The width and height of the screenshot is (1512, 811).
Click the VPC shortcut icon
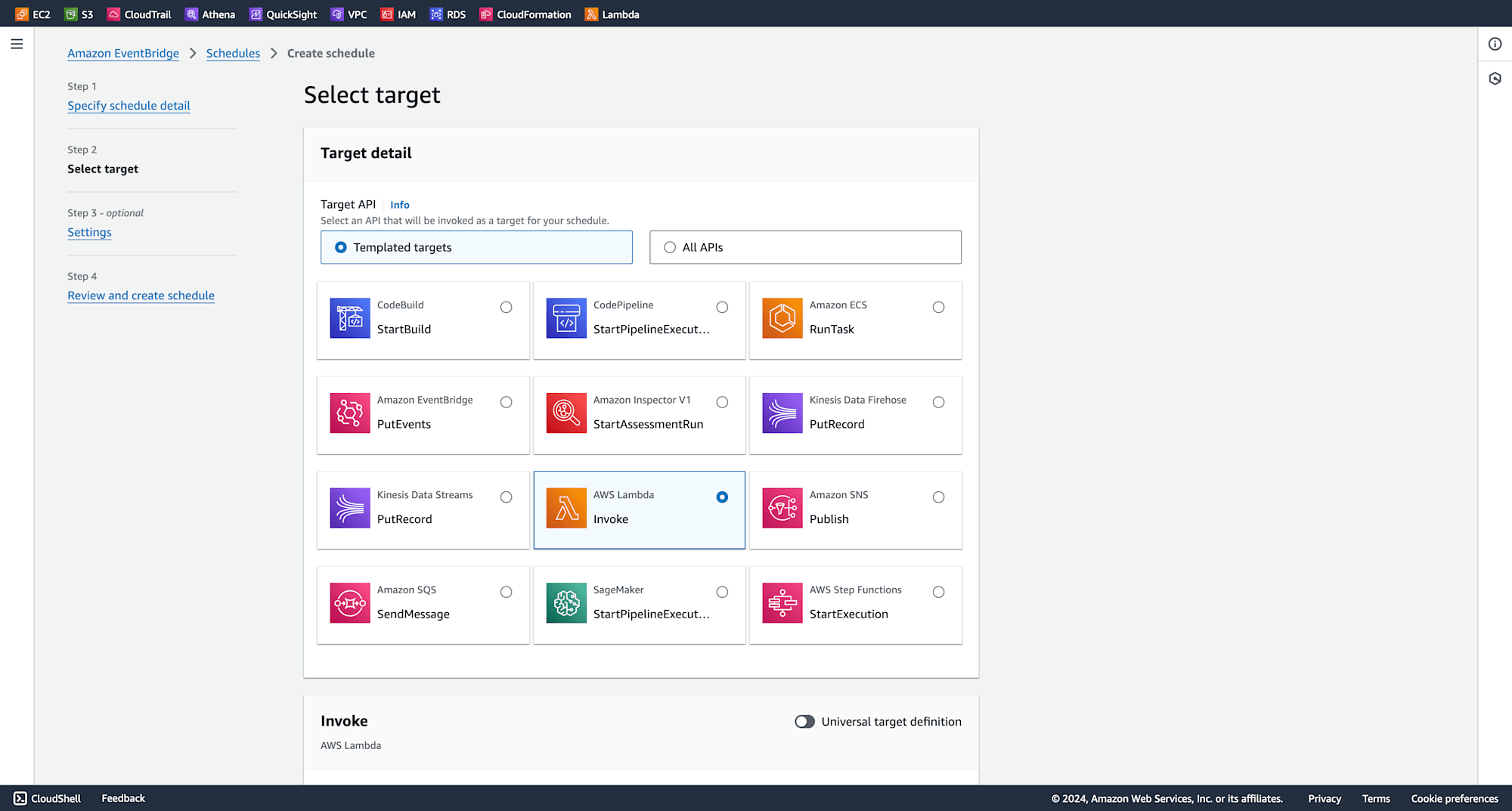pyautogui.click(x=337, y=14)
